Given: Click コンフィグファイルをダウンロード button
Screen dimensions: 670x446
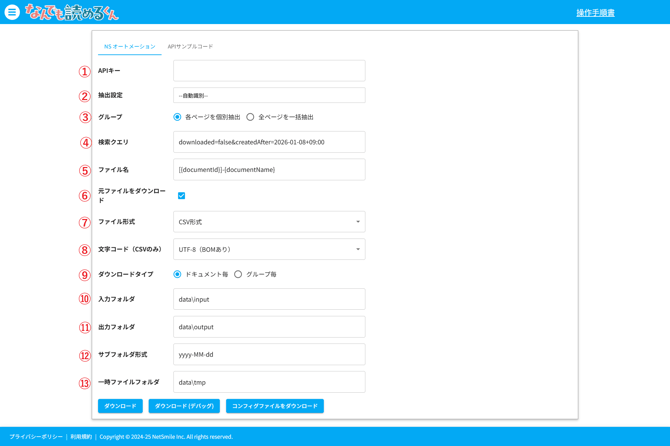Looking at the screenshot, I should click(275, 406).
